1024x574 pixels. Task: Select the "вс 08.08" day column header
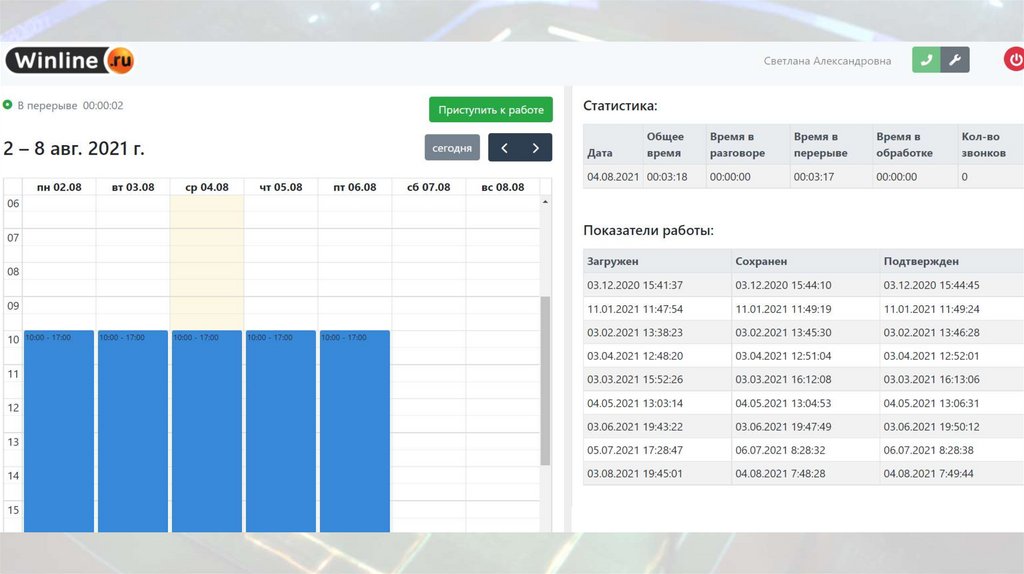click(502, 187)
